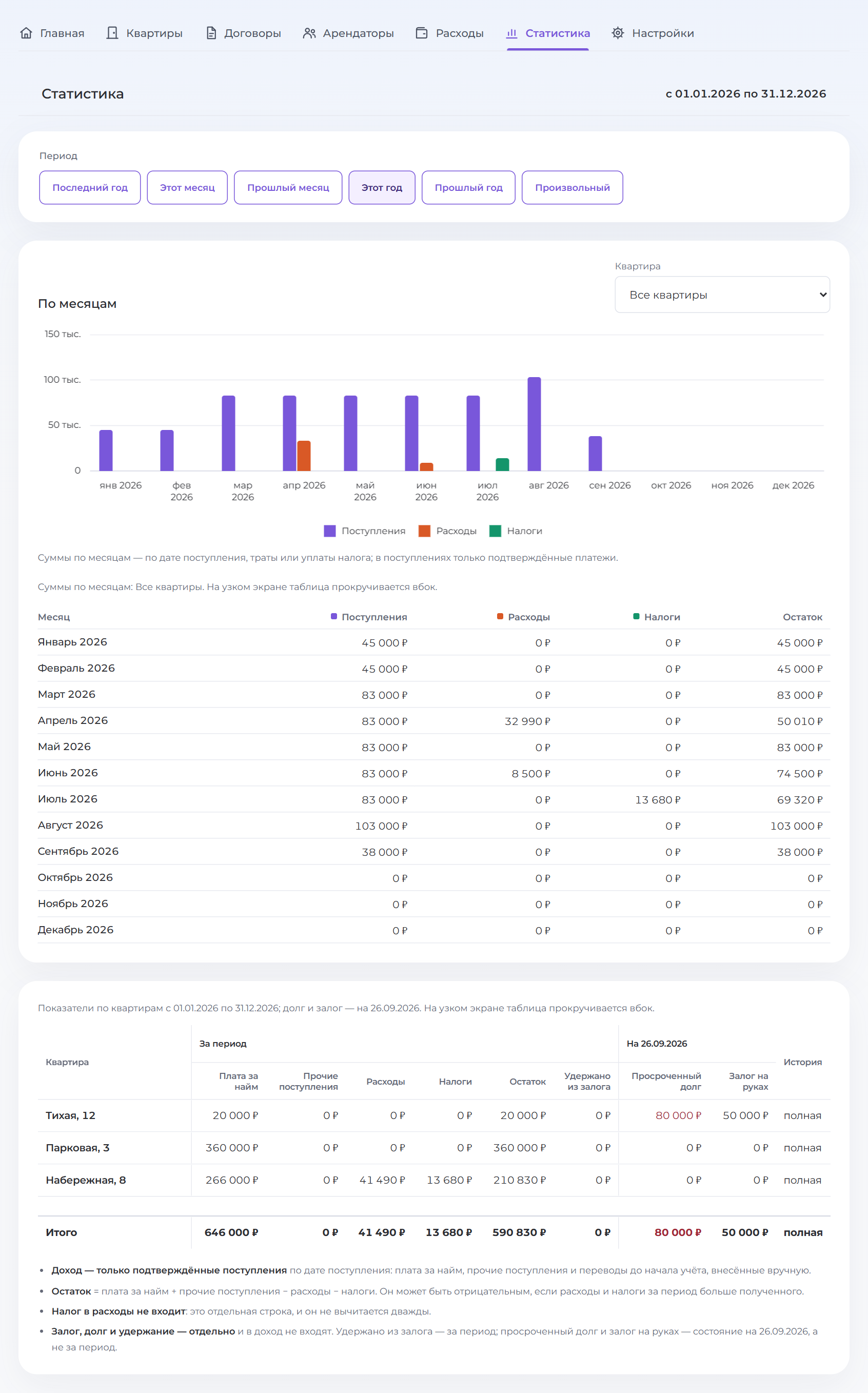Click the date range с 01.01.2026 по 31.12.2026
This screenshot has height=1393, width=868.
[x=746, y=93]
